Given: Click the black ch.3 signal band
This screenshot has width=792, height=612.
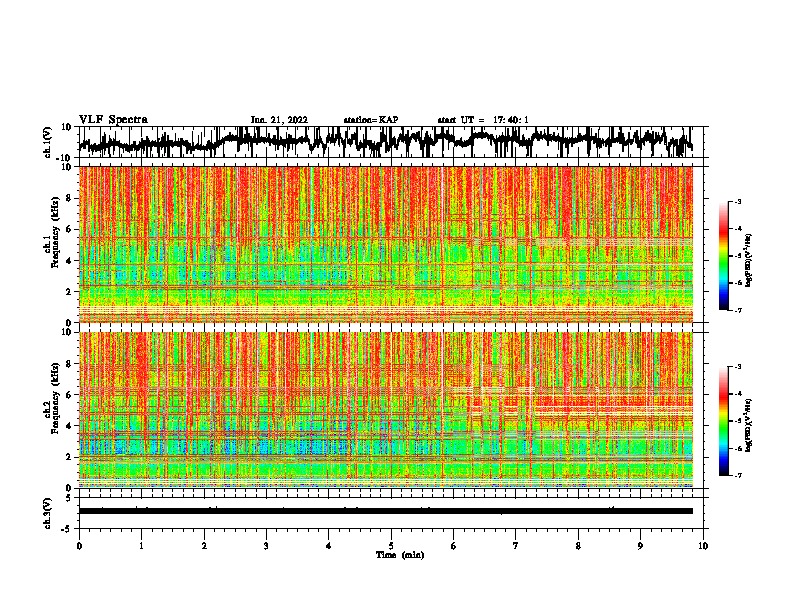Looking at the screenshot, I should [x=385, y=511].
